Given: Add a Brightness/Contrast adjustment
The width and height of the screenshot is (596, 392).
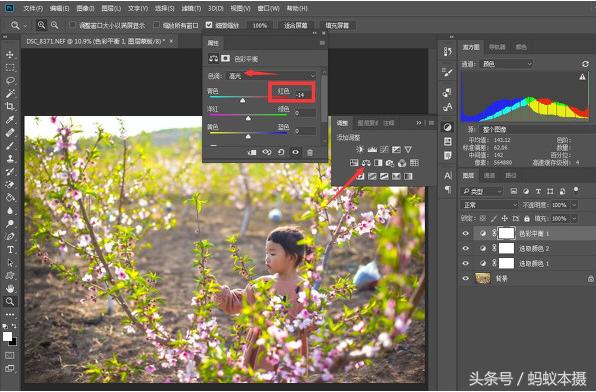Looking at the screenshot, I should 360,149.
